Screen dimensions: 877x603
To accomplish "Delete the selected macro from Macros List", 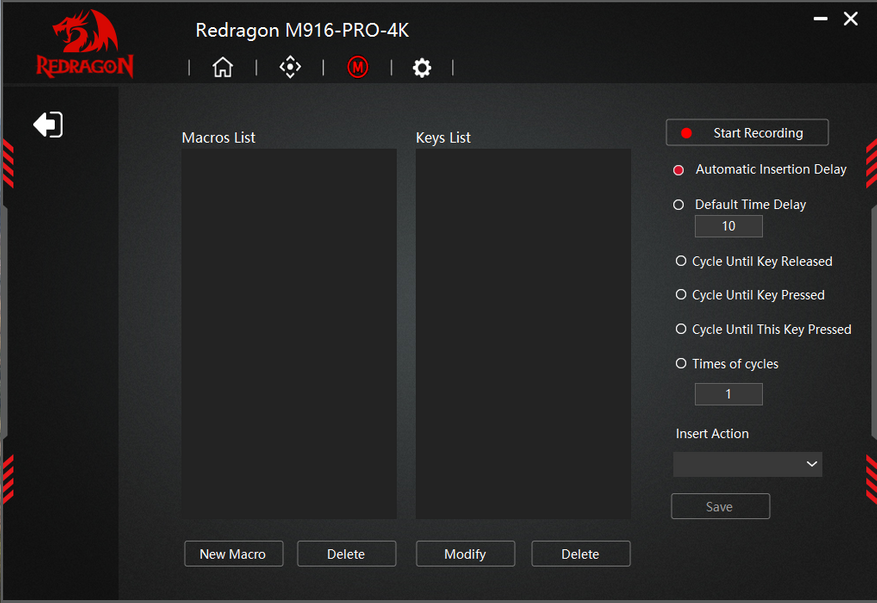I will (346, 554).
